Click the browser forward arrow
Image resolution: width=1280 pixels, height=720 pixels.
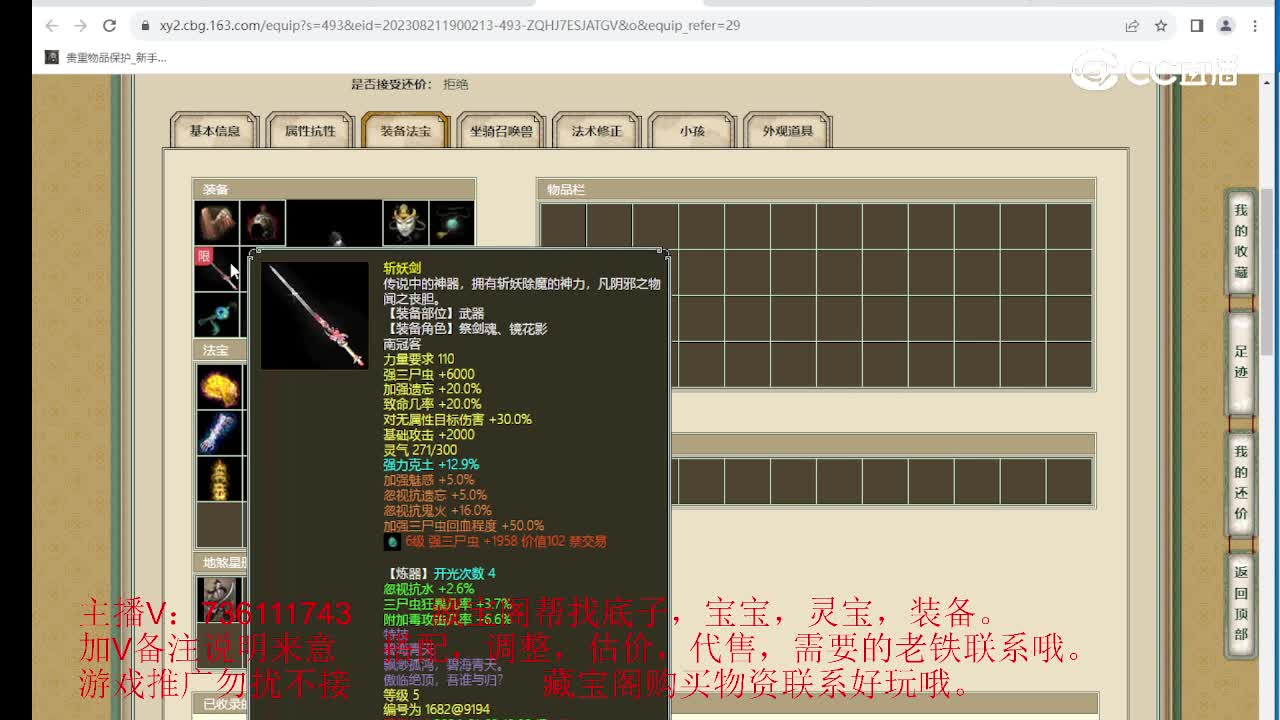click(x=80, y=26)
